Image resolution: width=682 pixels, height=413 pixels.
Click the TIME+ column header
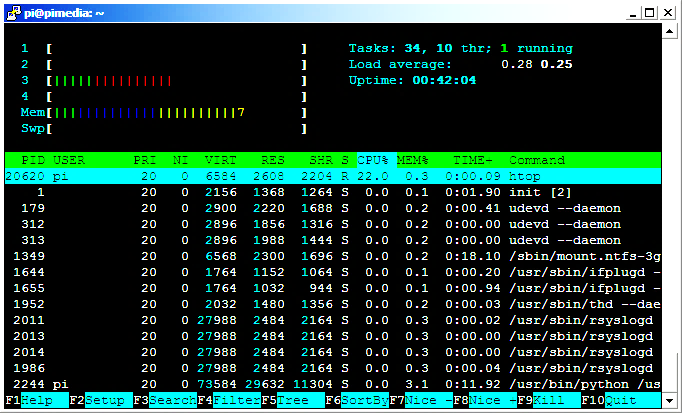[472, 160]
